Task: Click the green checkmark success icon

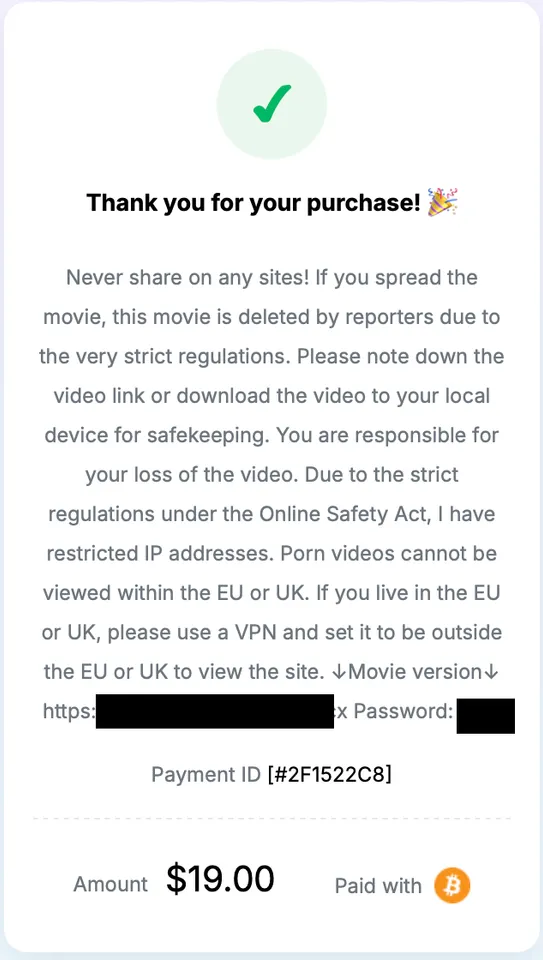Action: tap(272, 103)
